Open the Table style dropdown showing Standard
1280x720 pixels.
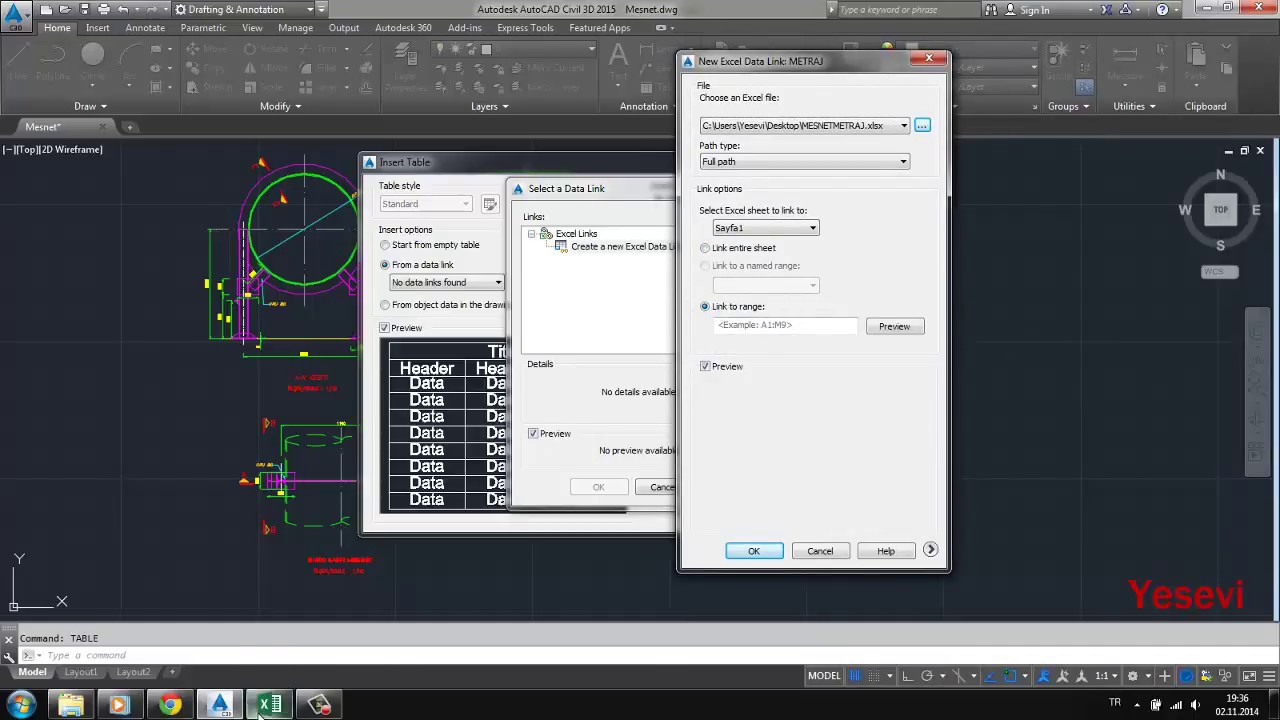point(425,204)
